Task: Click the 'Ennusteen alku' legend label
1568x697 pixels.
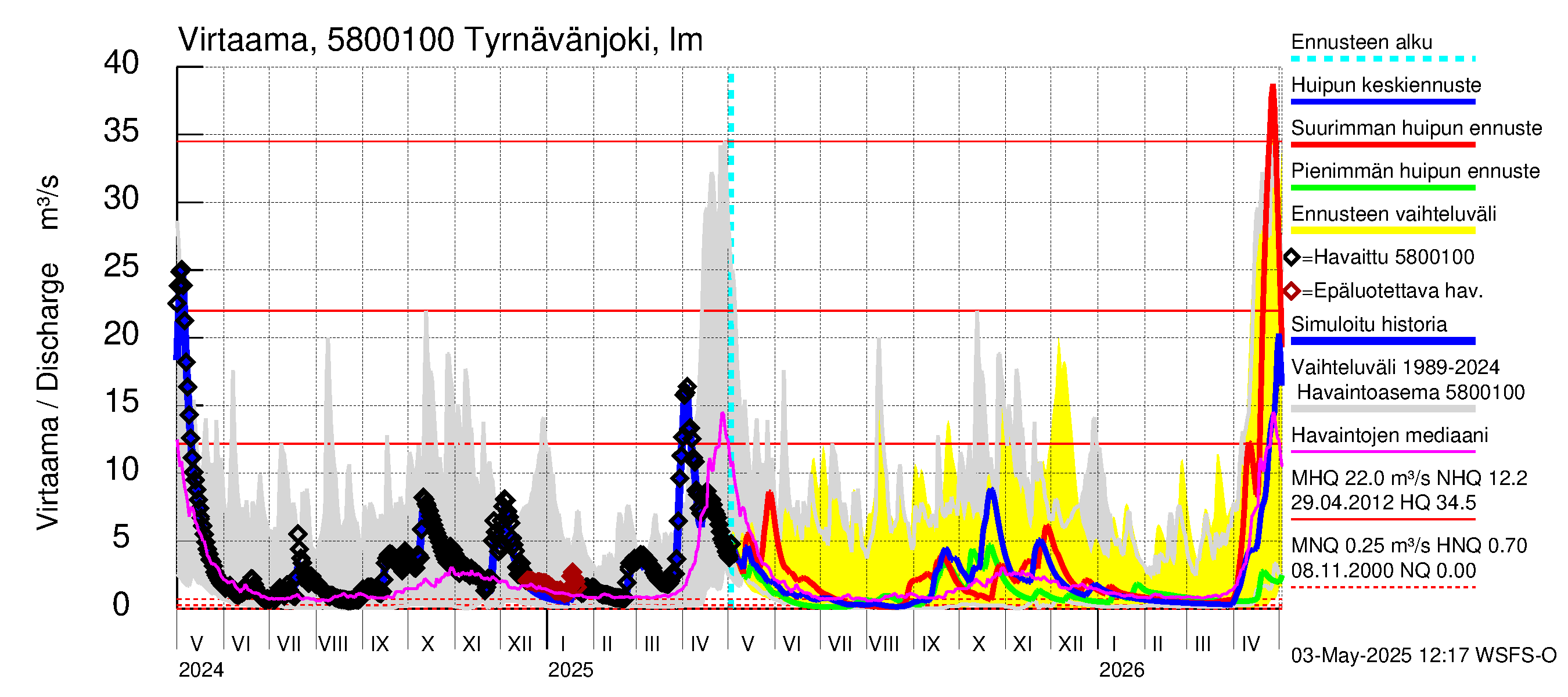Action: [x=1362, y=42]
